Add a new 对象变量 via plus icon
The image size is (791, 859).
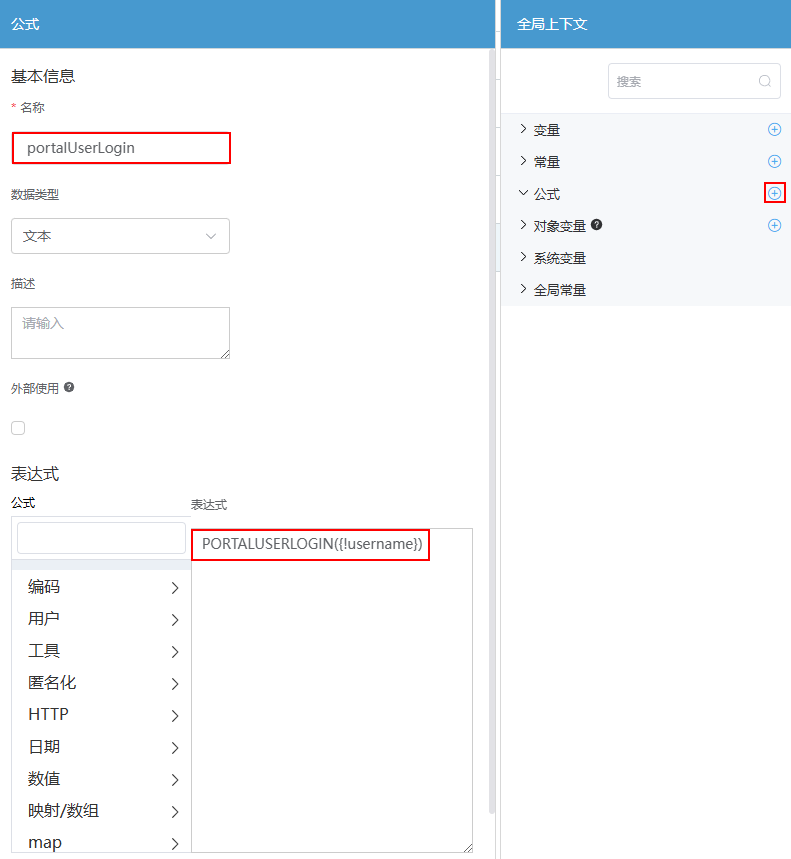tap(774, 226)
